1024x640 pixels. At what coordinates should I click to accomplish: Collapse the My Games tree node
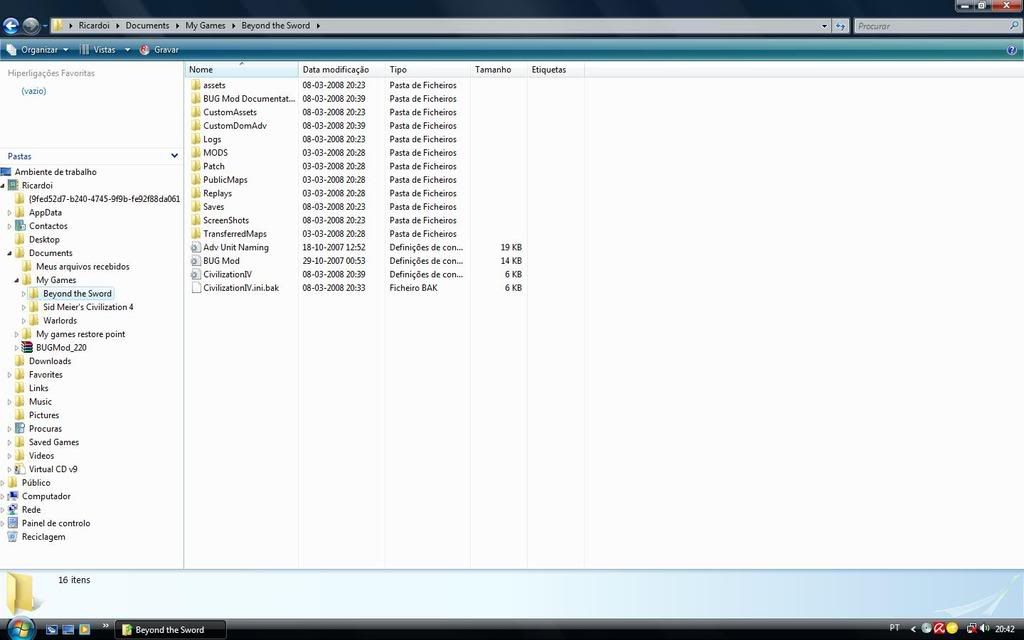point(17,280)
